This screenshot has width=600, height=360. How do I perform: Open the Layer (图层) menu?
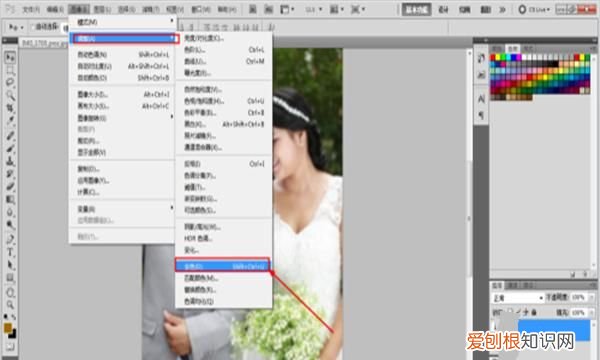102,9
